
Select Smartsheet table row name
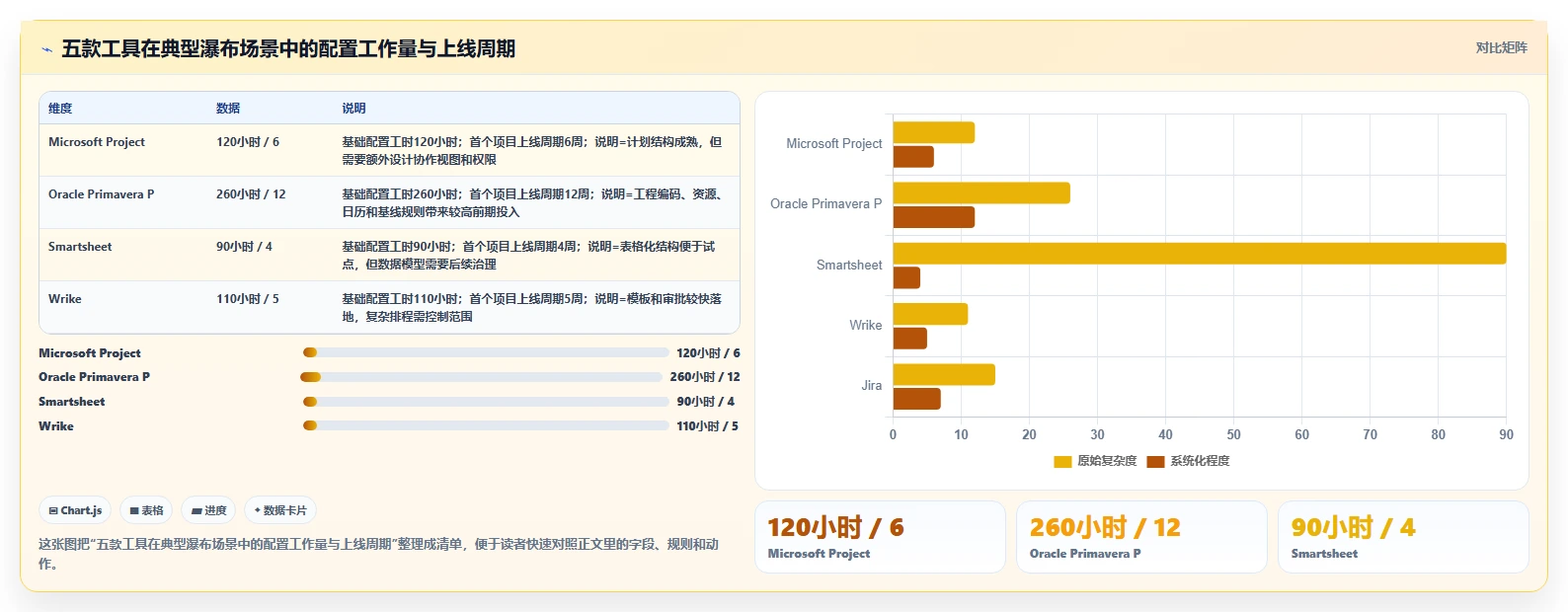pos(80,247)
